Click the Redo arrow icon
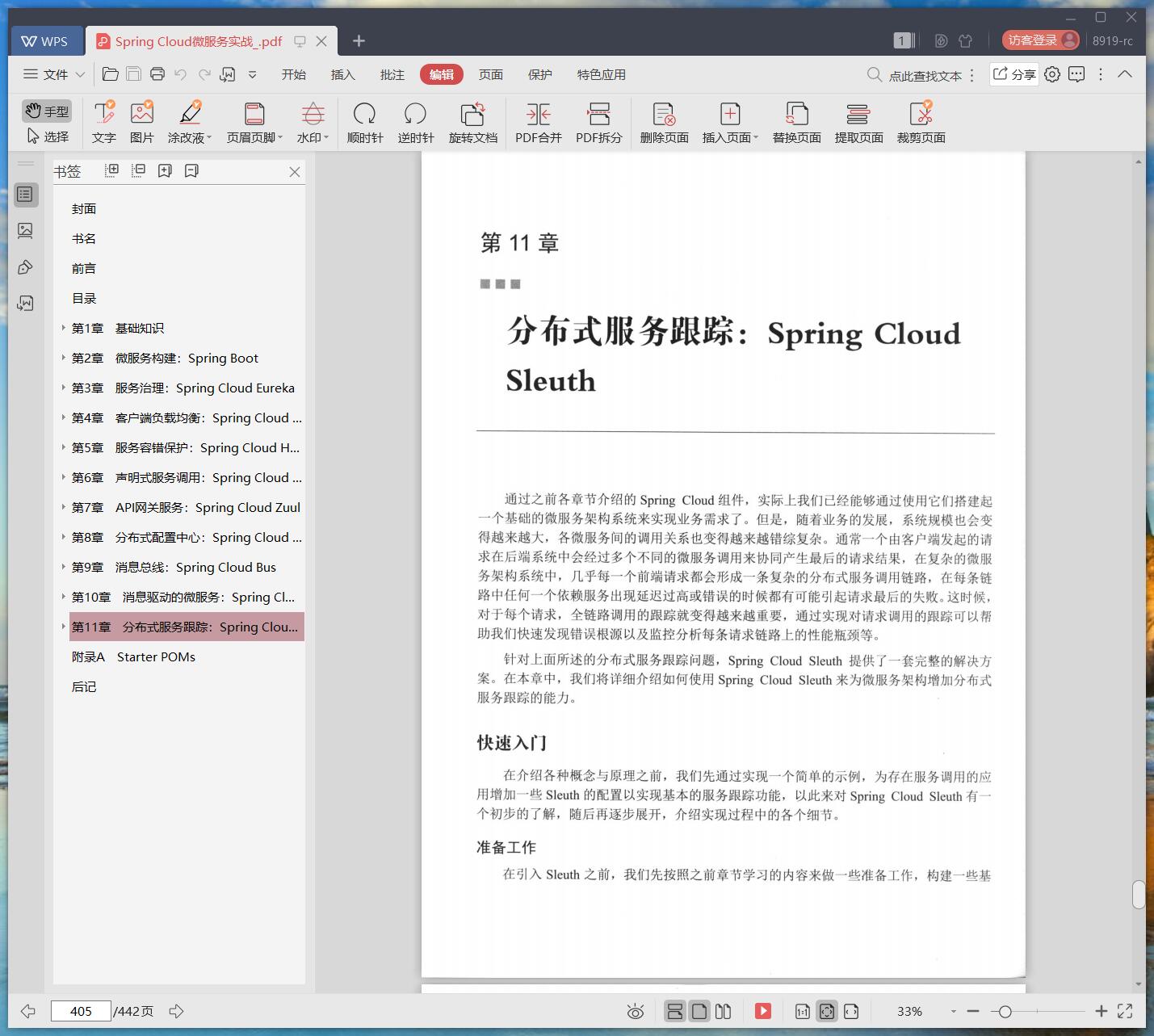The width and height of the screenshot is (1154, 1036). (x=204, y=74)
